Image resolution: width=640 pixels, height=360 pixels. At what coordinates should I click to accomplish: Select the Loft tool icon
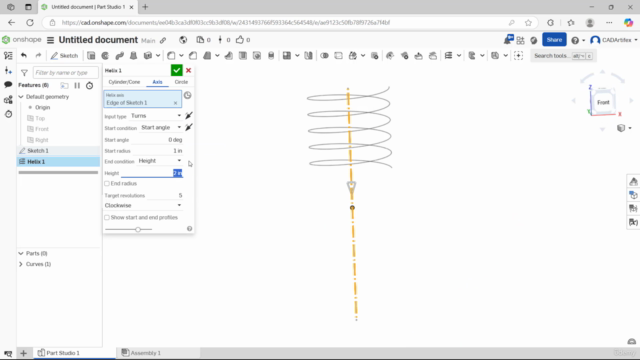click(133, 56)
